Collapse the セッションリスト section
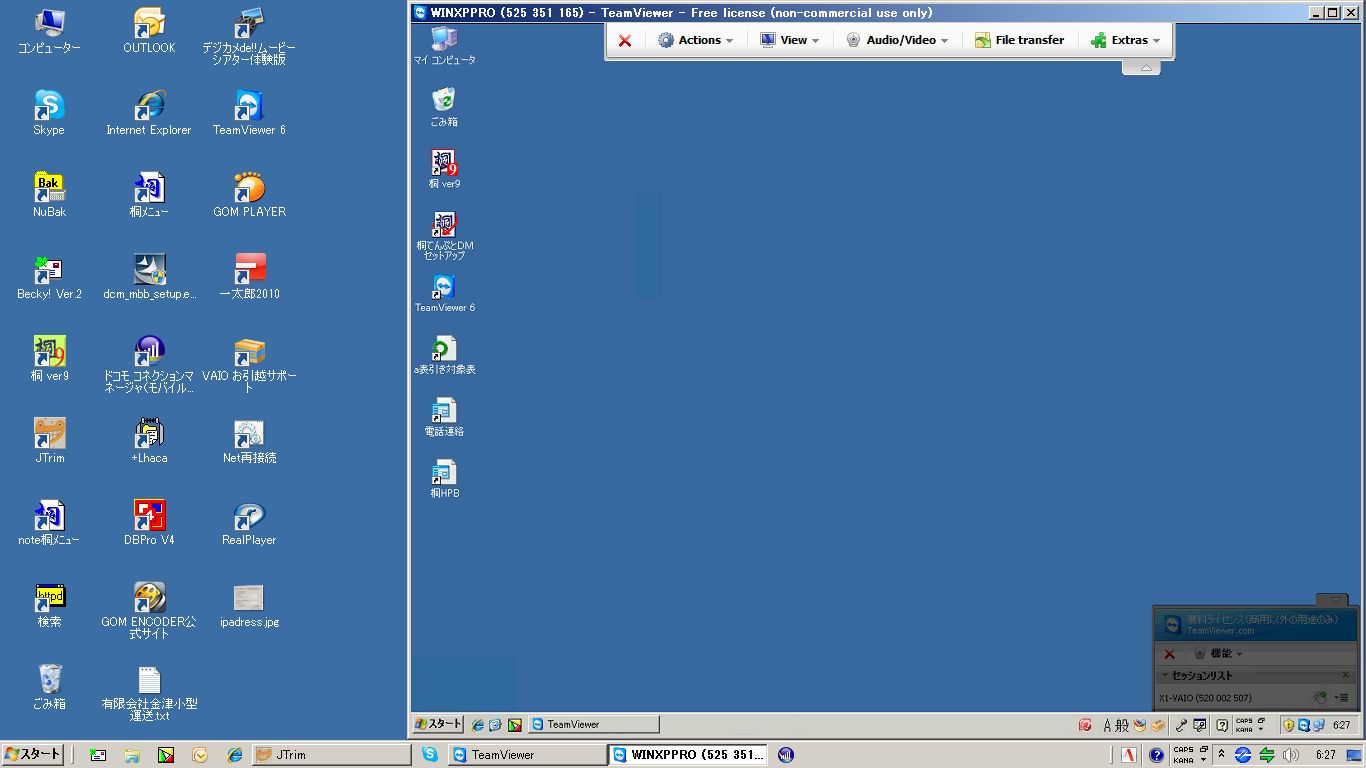Image resolution: width=1366 pixels, height=768 pixels. [x=1165, y=675]
